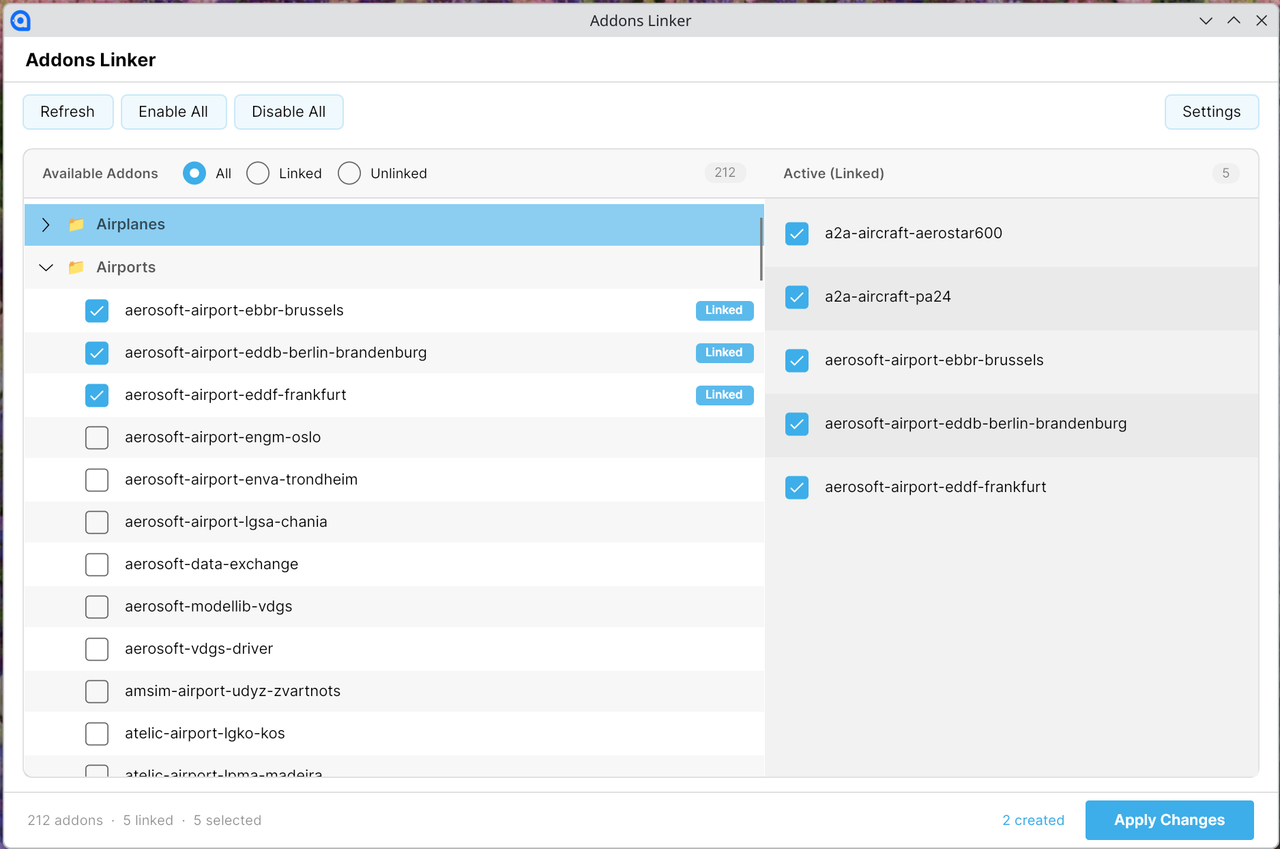The width and height of the screenshot is (1280, 849).
Task: Uncheck a2a-aircraft-aerostar600 in the Active list
Action: click(797, 233)
